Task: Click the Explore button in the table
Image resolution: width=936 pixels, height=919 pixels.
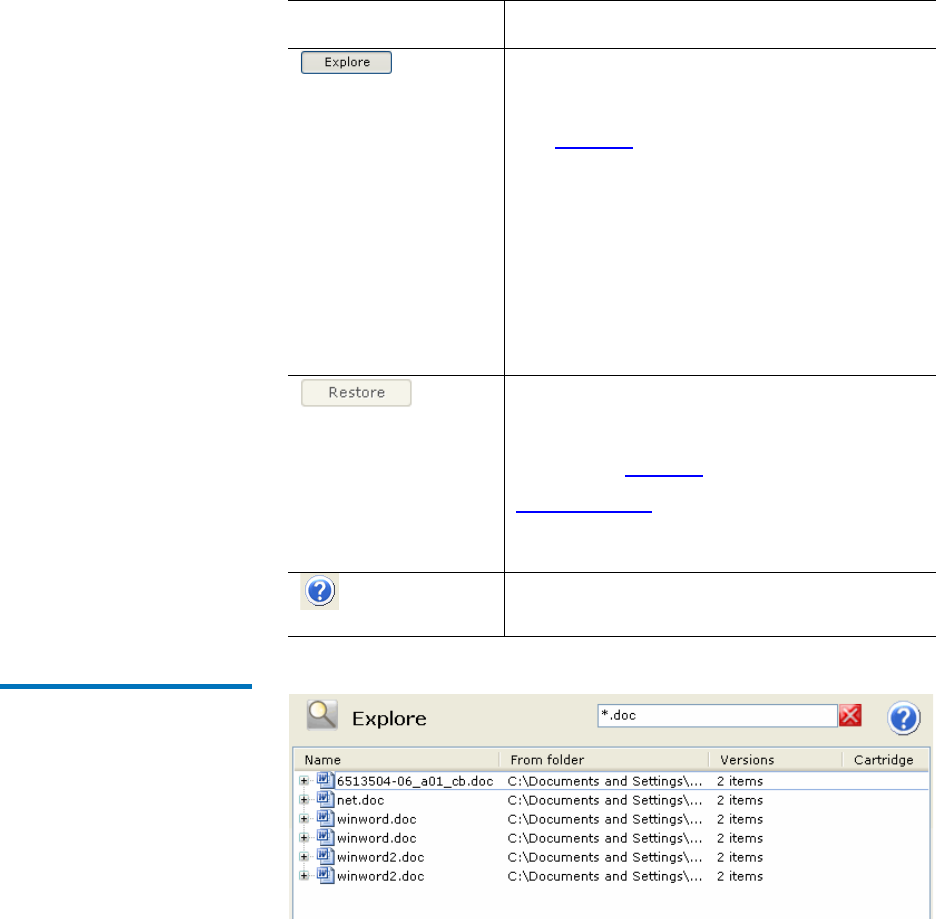Action: click(x=346, y=62)
